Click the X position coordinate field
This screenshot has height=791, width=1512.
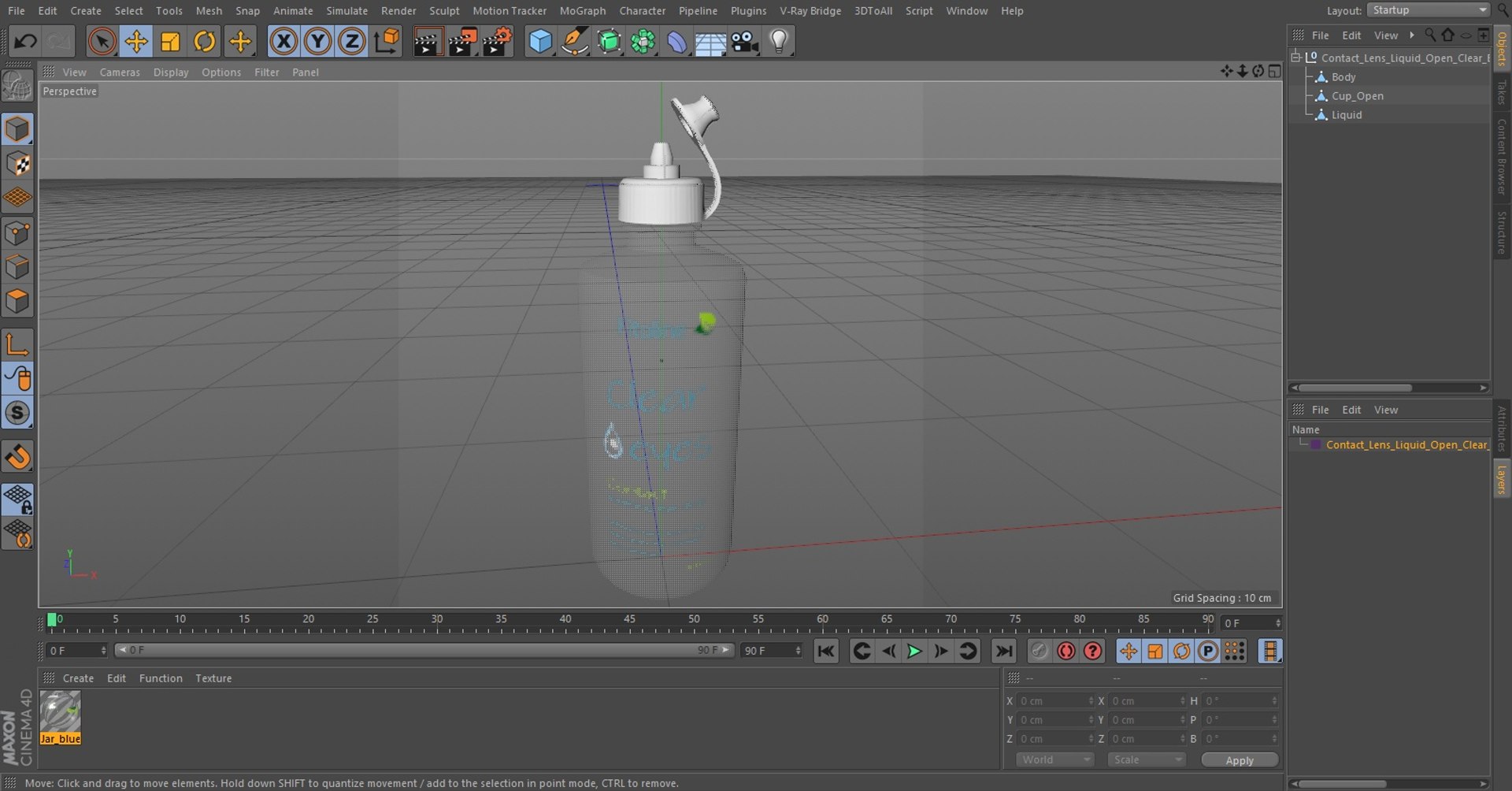pos(1055,701)
